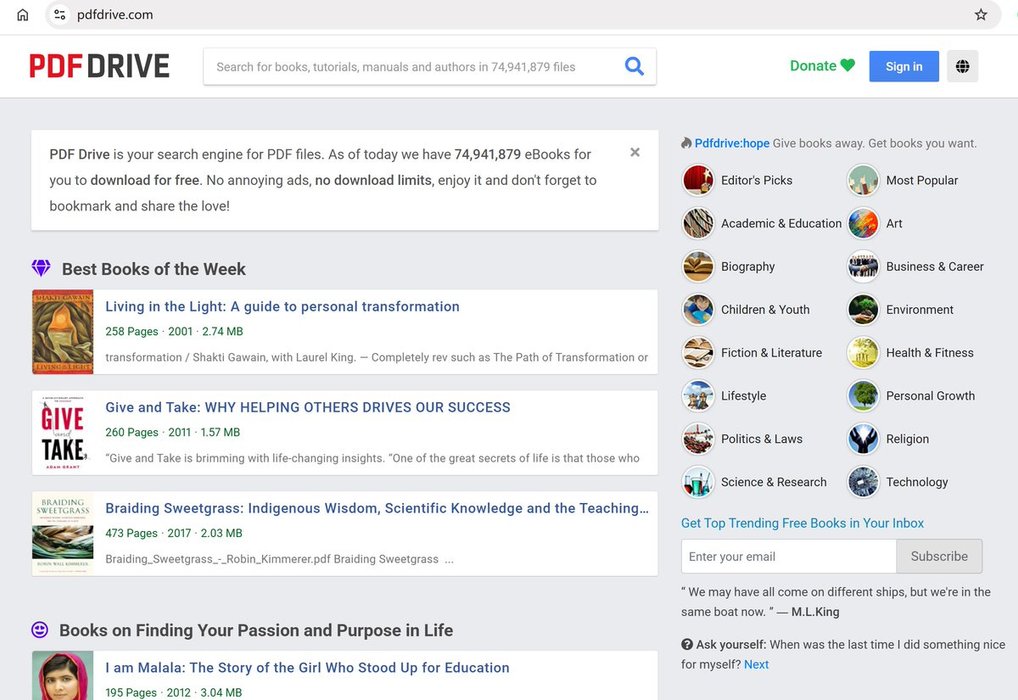
Task: Click the Donate heart link
Action: point(822,66)
